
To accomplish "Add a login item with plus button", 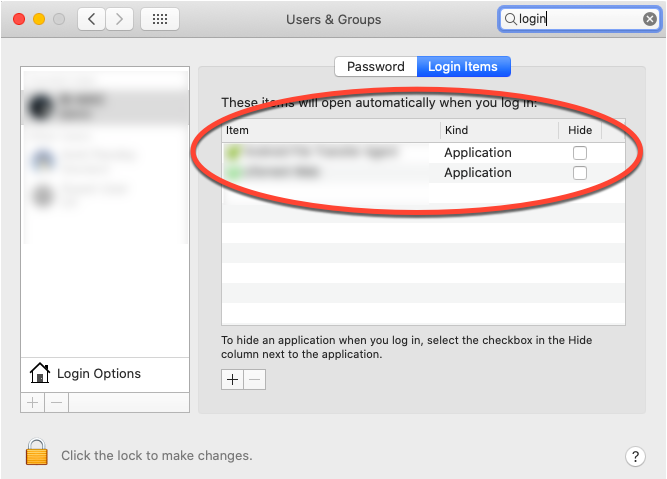I will pos(233,380).
